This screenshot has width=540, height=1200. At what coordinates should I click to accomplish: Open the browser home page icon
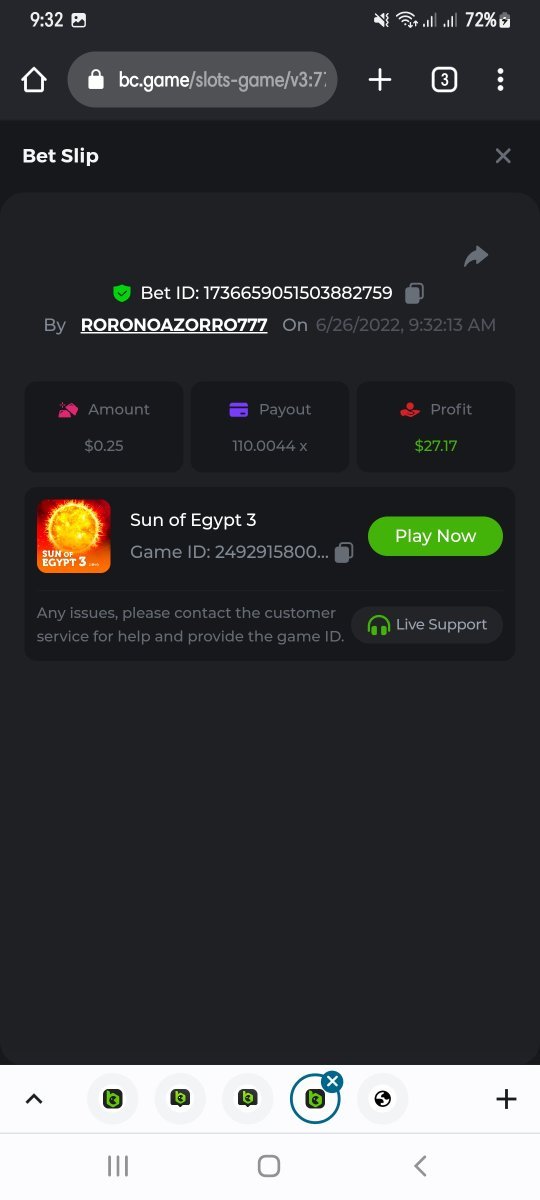tap(34, 80)
